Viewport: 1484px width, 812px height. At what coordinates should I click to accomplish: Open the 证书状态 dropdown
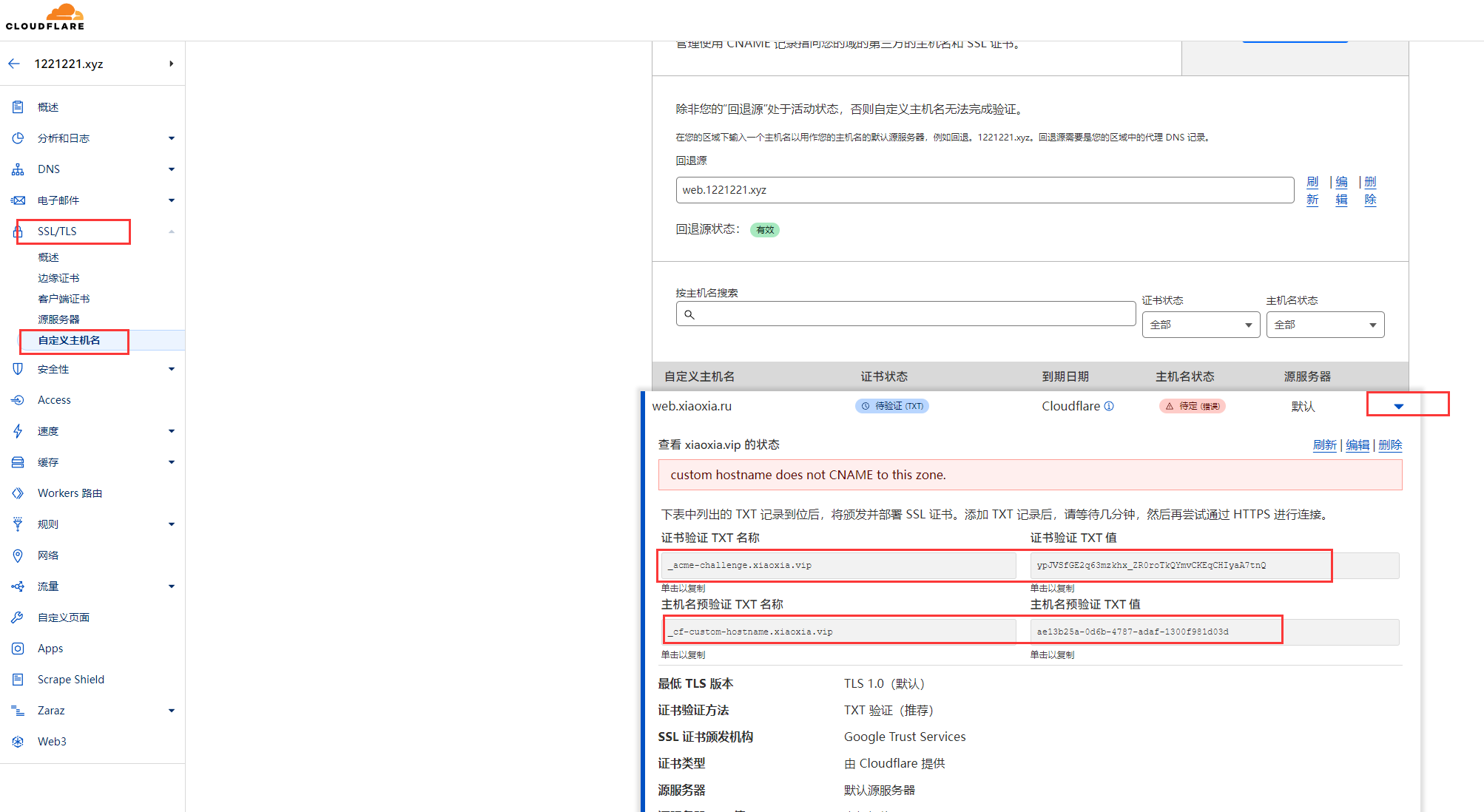click(1200, 325)
